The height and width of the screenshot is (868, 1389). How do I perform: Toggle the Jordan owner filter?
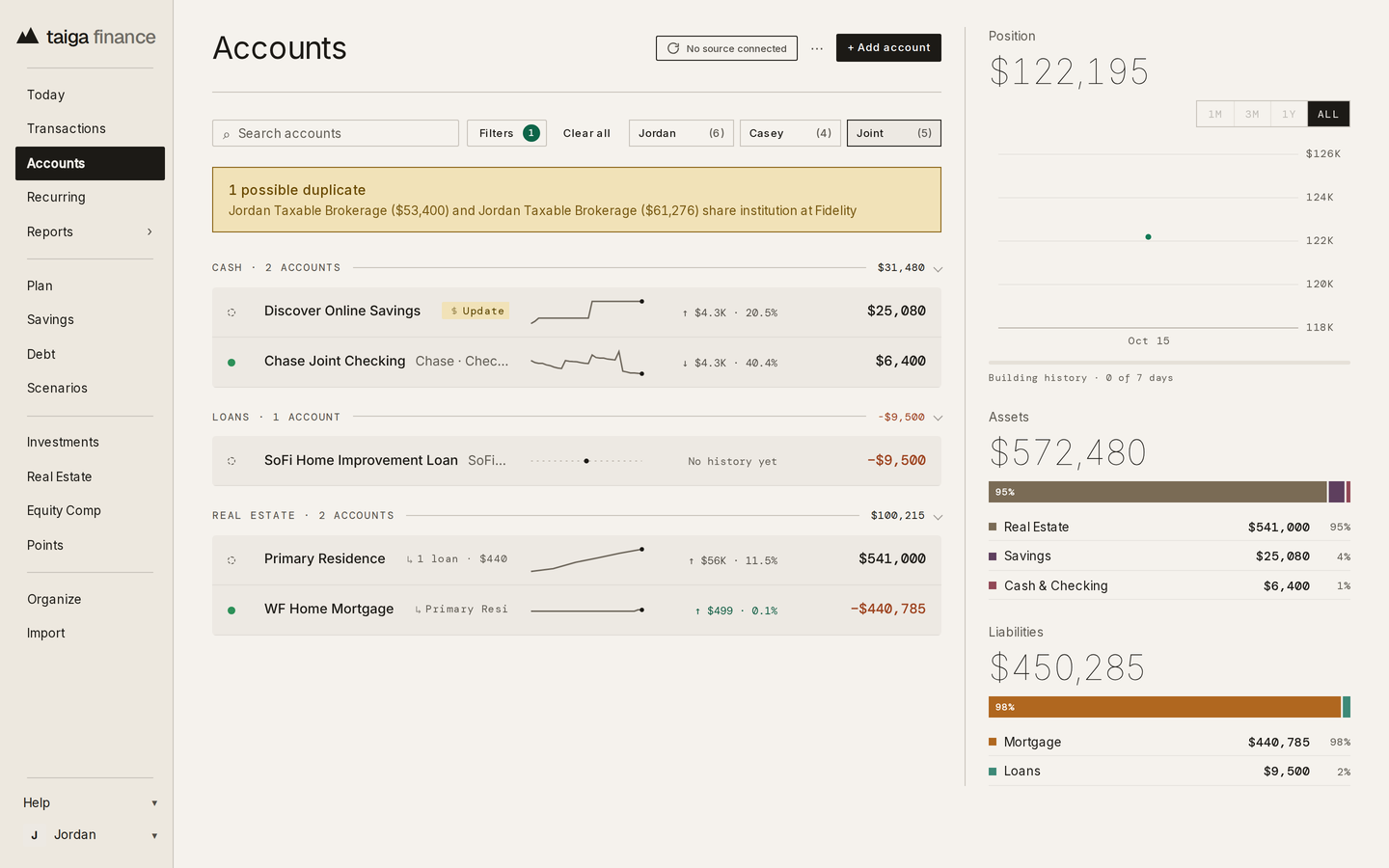pyautogui.click(x=681, y=133)
